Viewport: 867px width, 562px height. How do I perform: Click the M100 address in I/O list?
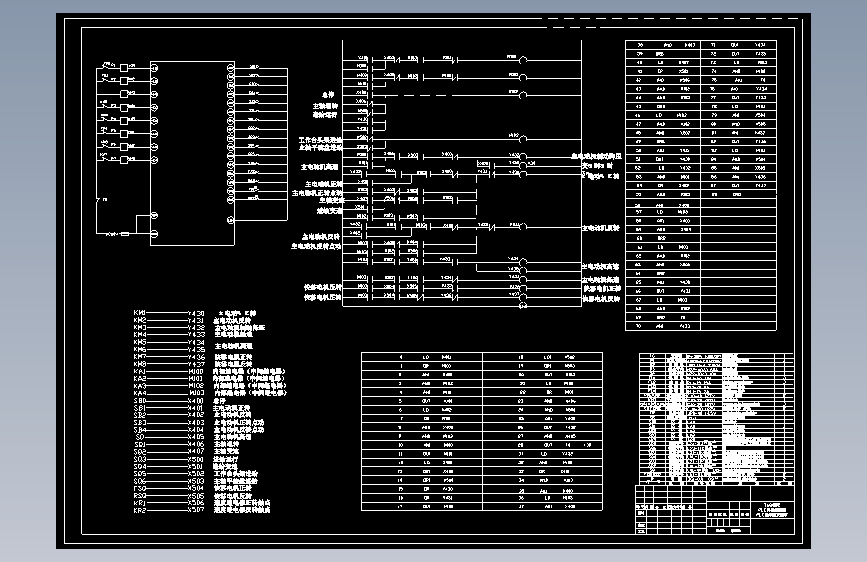pos(196,371)
